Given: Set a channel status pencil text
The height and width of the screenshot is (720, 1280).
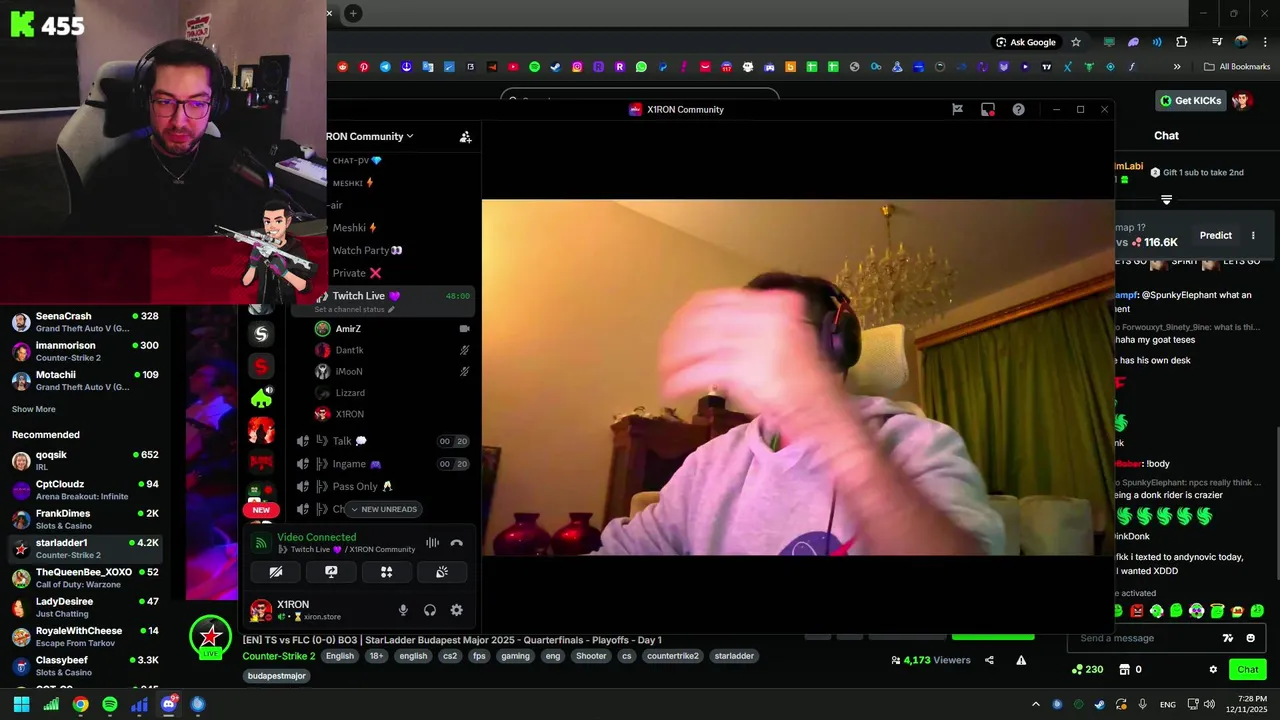Looking at the screenshot, I should [x=354, y=309].
